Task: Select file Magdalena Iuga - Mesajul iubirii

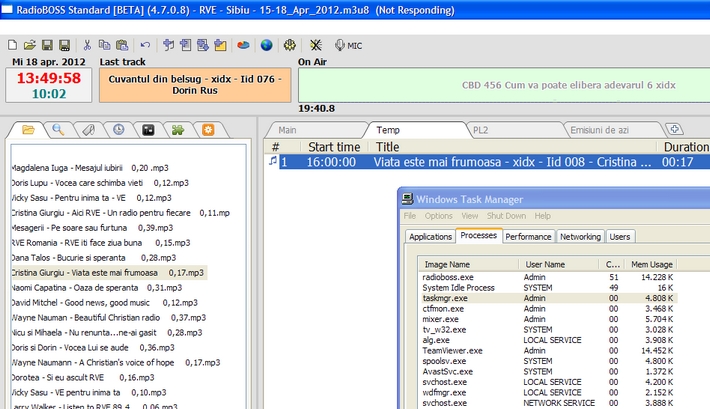Action: tap(90, 168)
